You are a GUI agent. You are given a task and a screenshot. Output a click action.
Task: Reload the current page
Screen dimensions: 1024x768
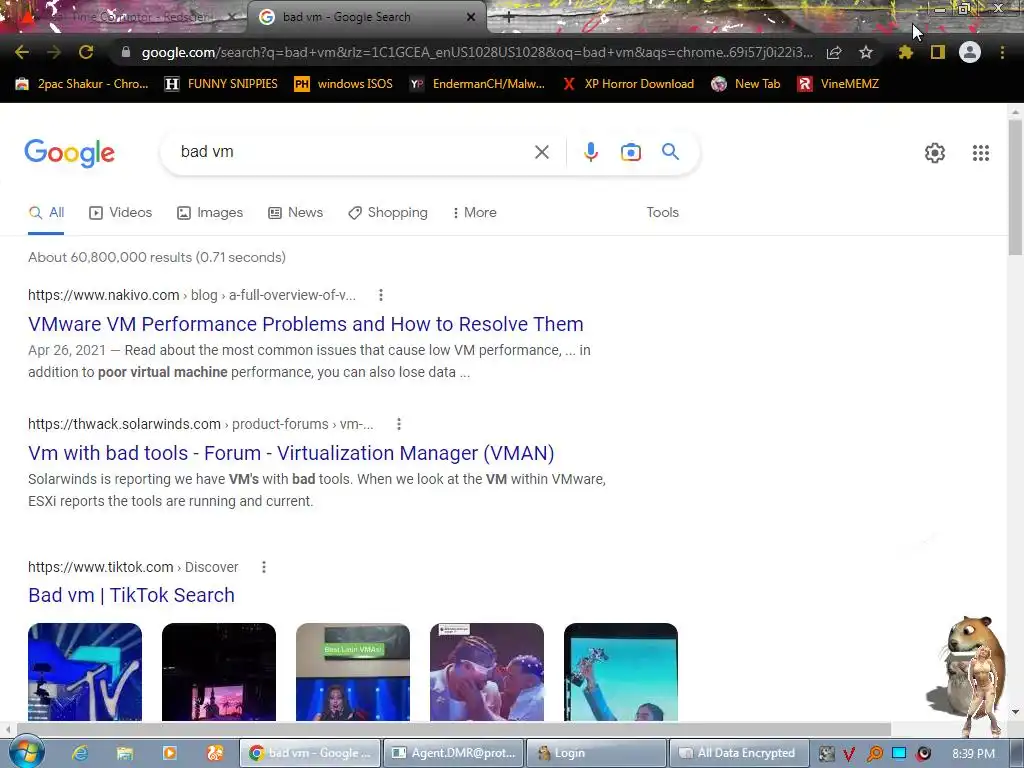[86, 52]
